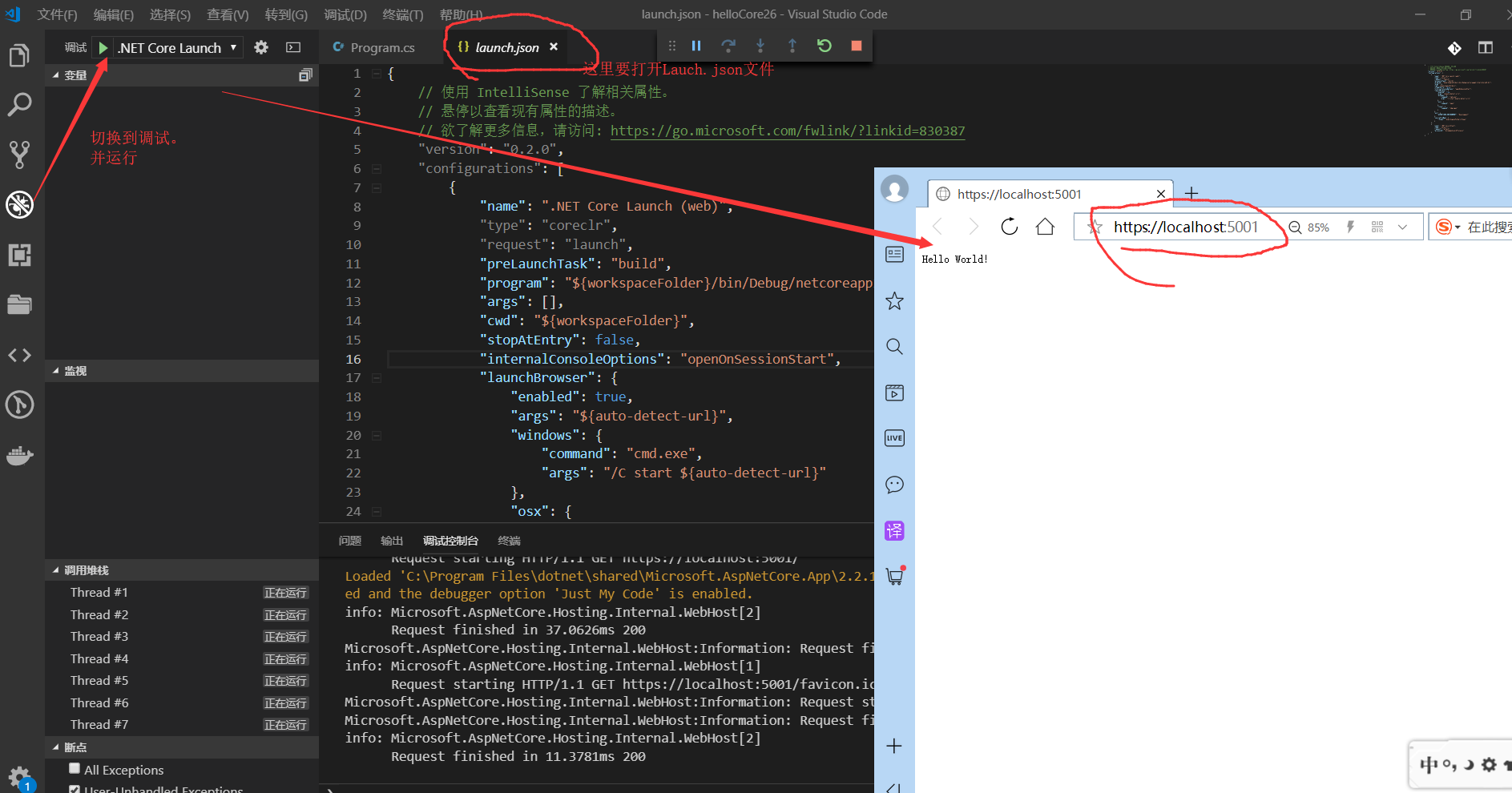This screenshot has width=1512, height=793.
Task: Open the browser address bar dropdown arrow
Action: point(1402,227)
